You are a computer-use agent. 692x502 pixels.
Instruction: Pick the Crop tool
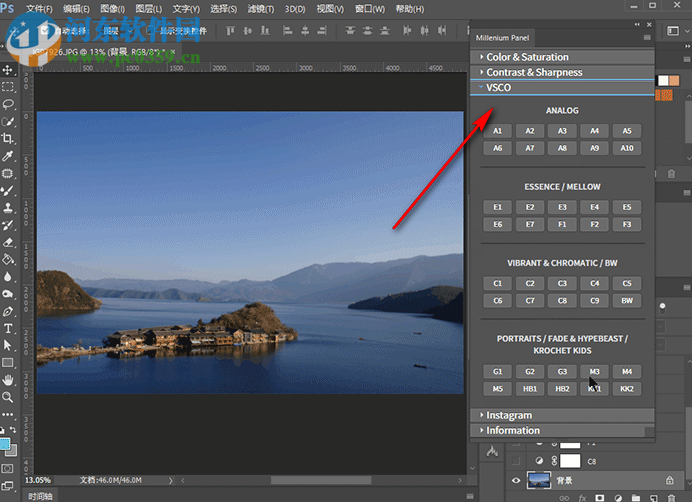tap(8, 139)
